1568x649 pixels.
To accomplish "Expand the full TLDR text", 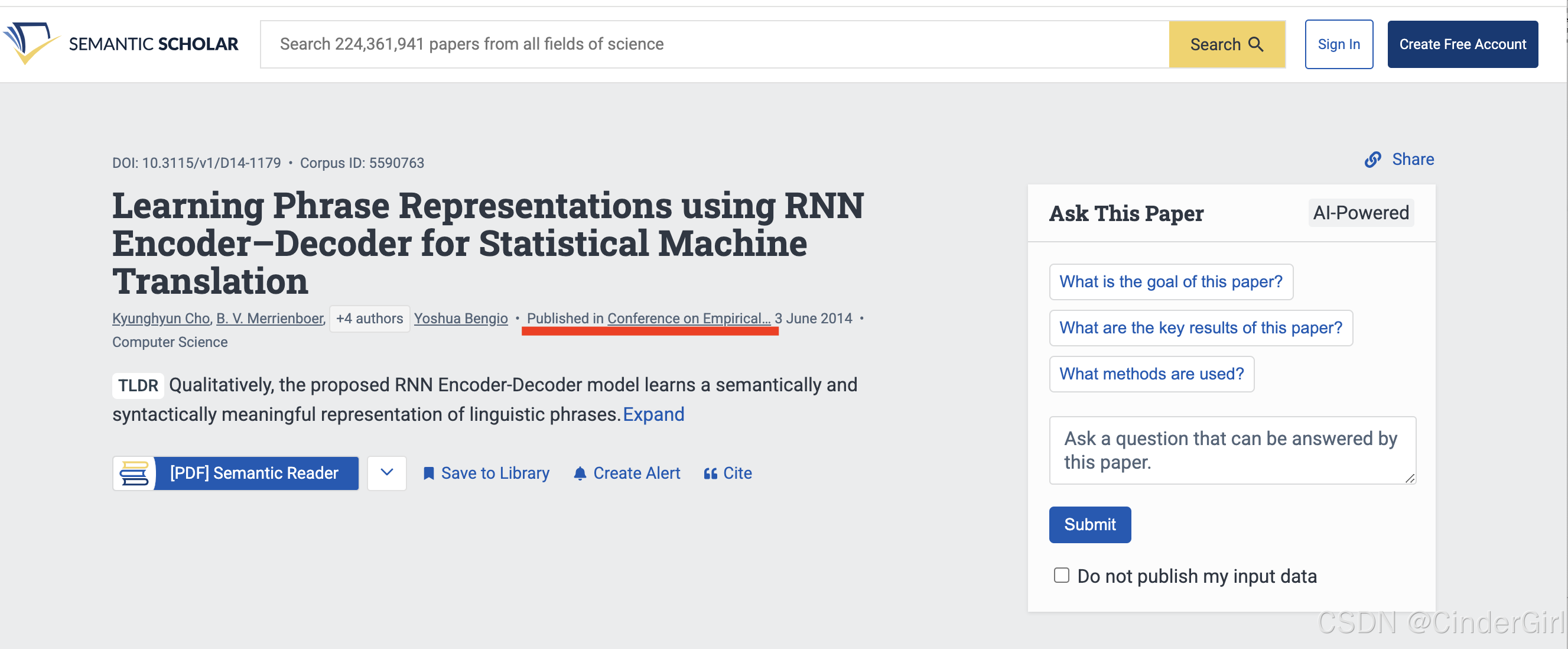I will 653,414.
